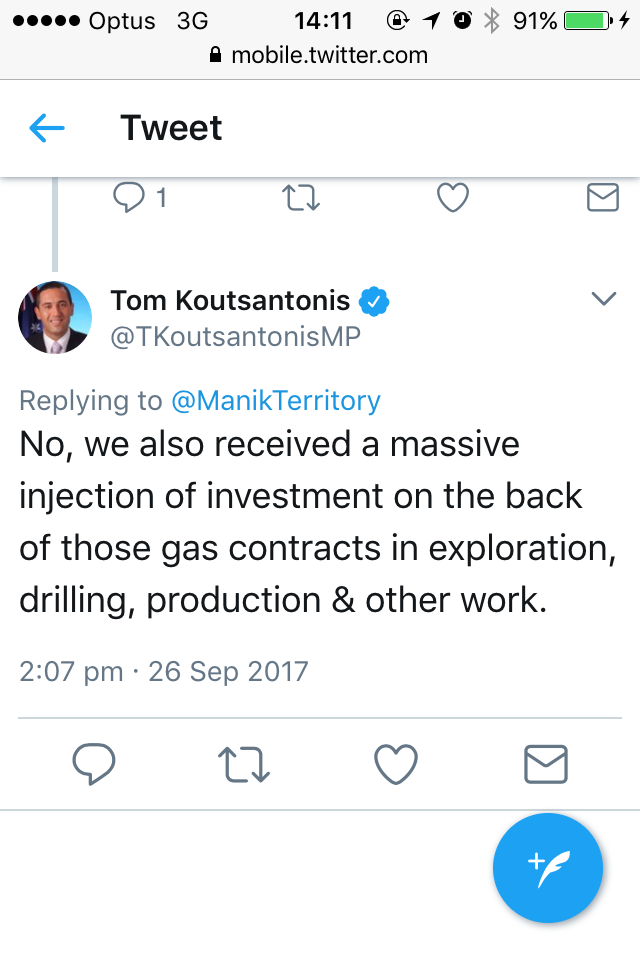Share main tweet via direct message
640x960 pixels.
pyautogui.click(x=546, y=765)
